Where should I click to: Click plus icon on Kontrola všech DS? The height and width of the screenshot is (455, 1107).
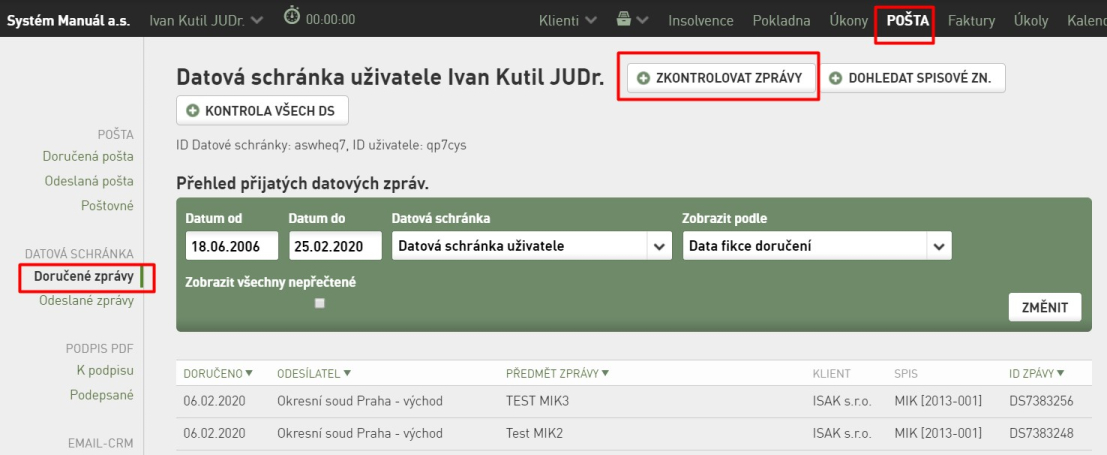click(x=192, y=111)
